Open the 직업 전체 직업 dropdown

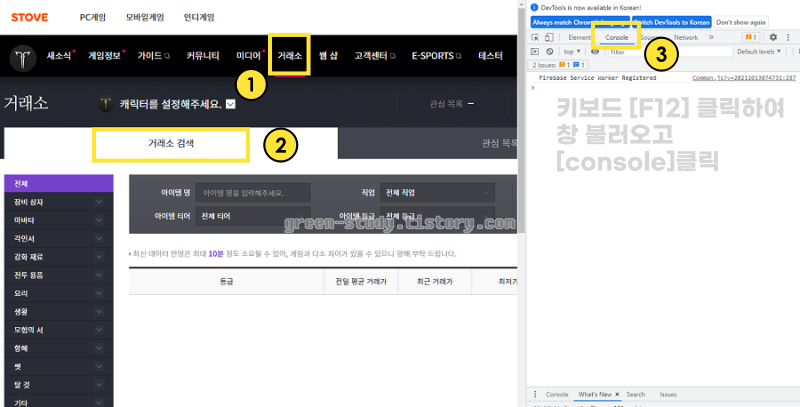(x=437, y=193)
